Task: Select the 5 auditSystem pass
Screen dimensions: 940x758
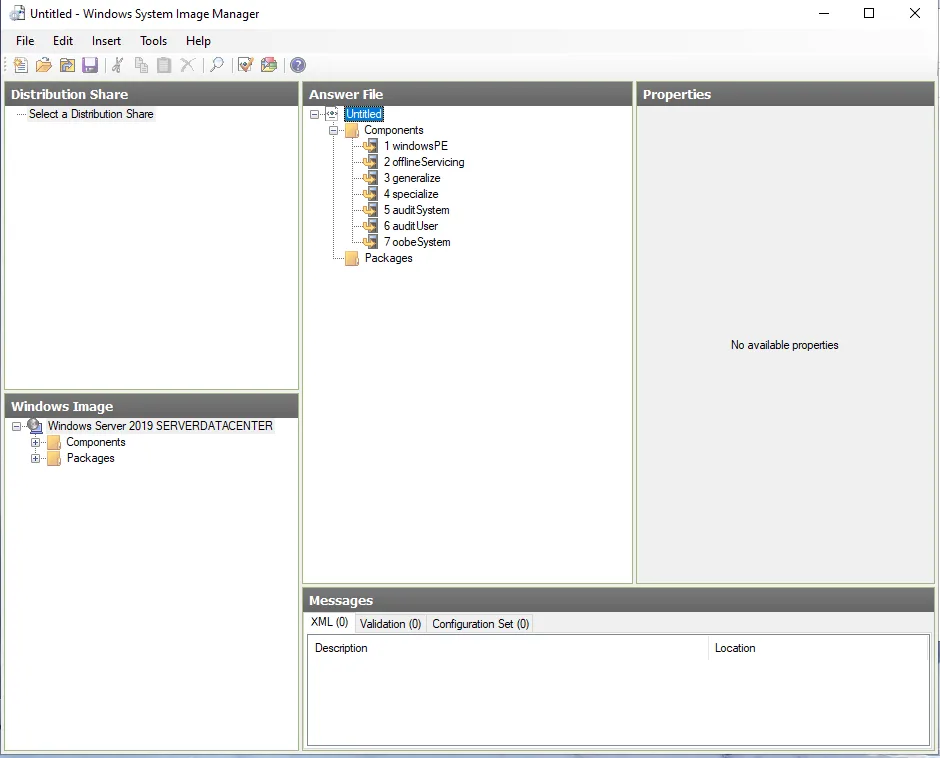Action: [417, 210]
